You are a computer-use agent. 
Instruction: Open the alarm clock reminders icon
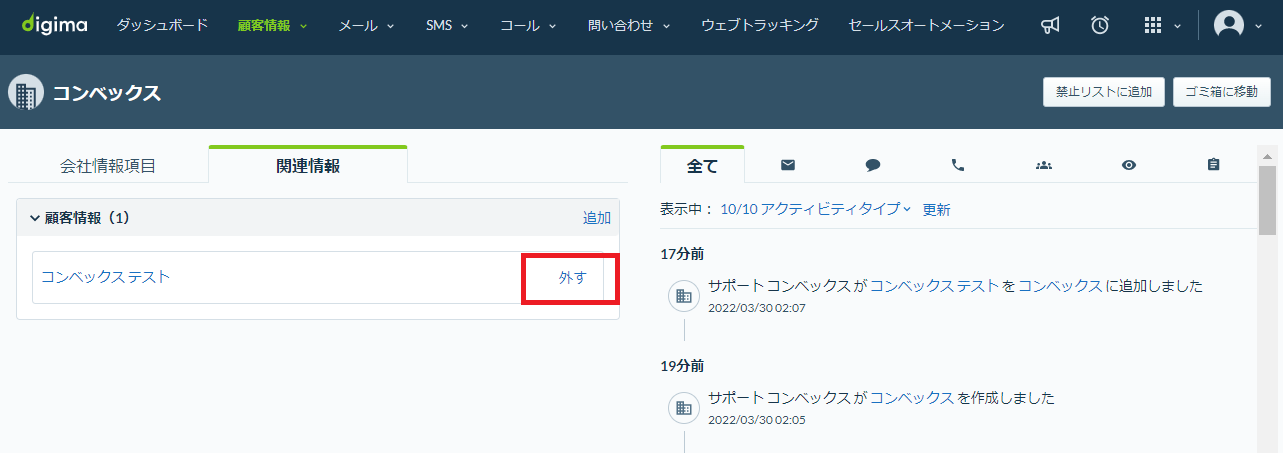1100,25
